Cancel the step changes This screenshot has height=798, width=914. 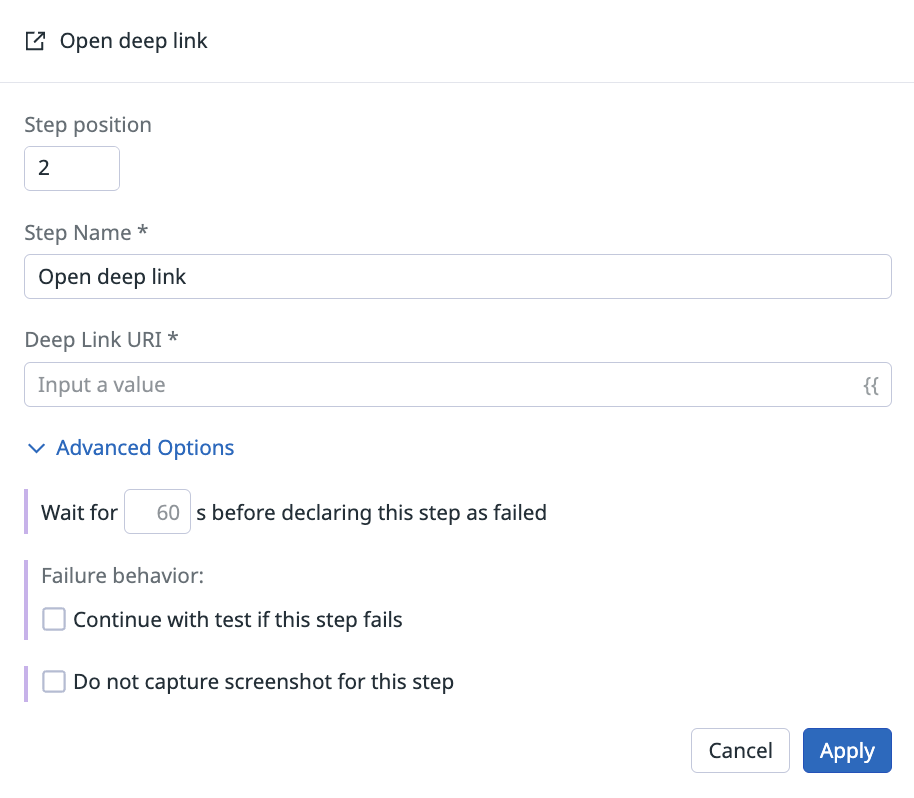tap(740, 750)
